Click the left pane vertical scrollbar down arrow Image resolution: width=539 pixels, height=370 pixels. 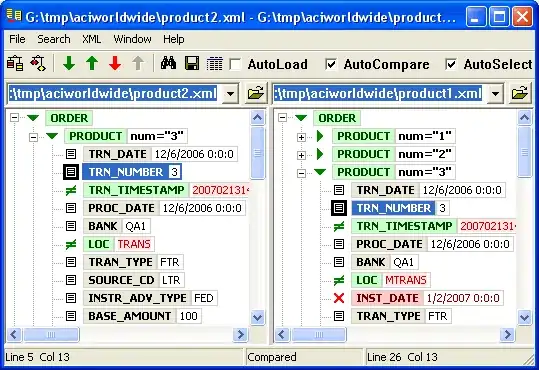[257, 317]
